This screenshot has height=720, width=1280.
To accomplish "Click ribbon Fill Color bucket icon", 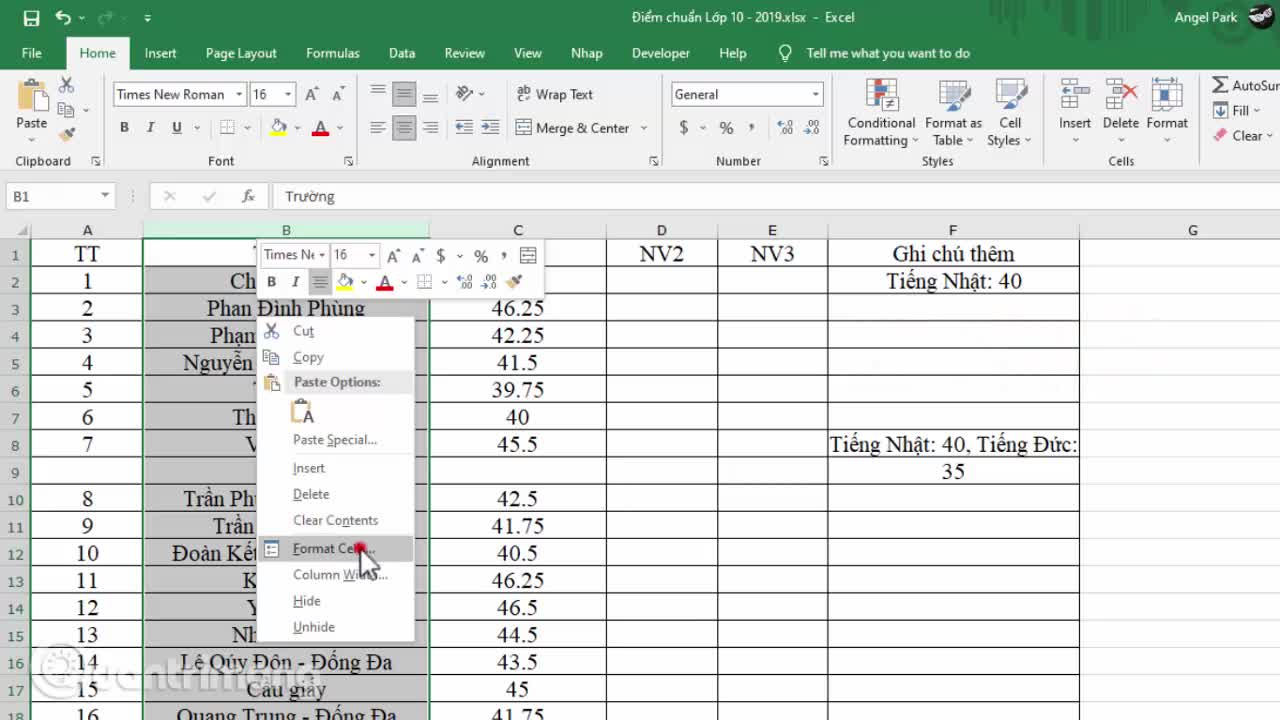I will pos(278,128).
